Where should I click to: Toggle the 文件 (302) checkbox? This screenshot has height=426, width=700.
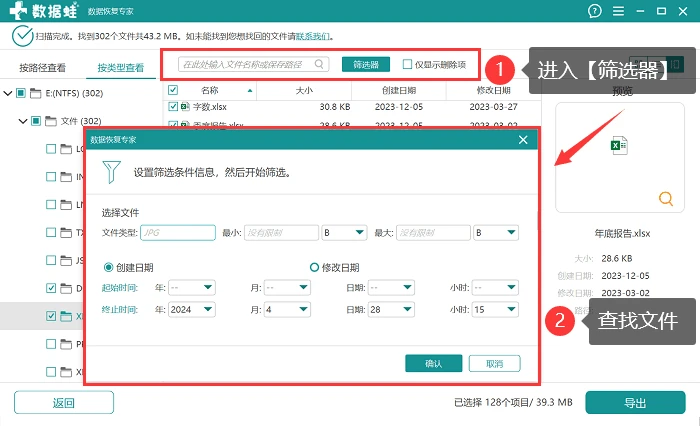click(36, 121)
